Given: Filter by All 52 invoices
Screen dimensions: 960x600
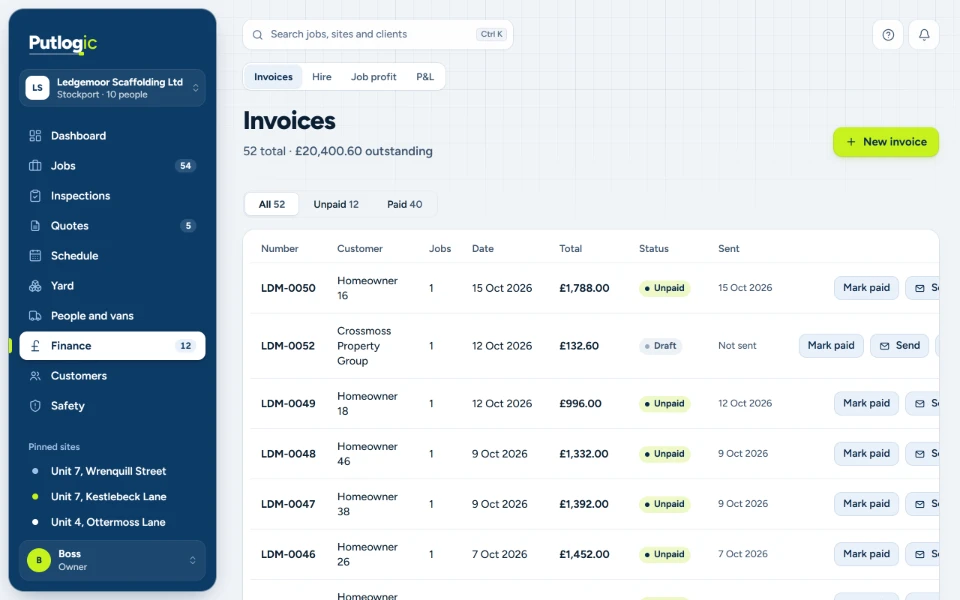Looking at the screenshot, I should (x=272, y=204).
